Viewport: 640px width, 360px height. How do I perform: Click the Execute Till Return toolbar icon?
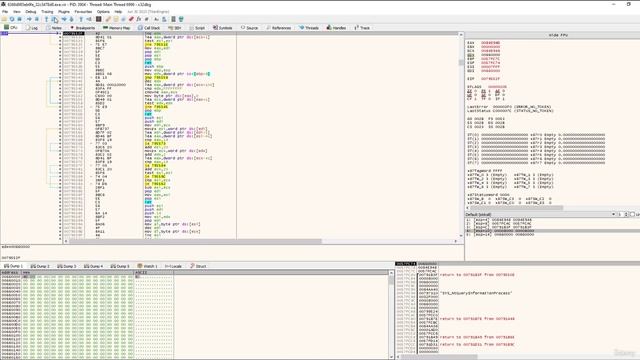[x=81, y=19]
